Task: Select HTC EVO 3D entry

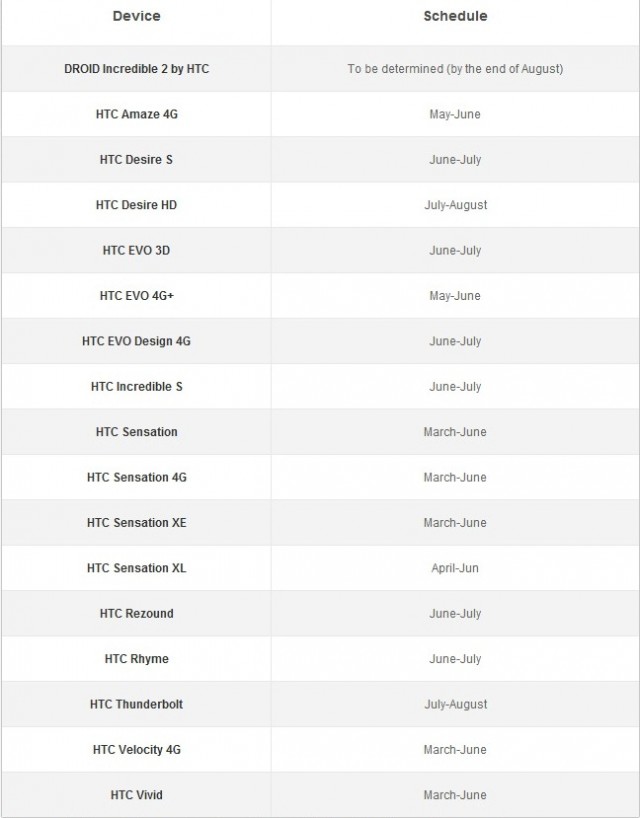Action: 136,250
